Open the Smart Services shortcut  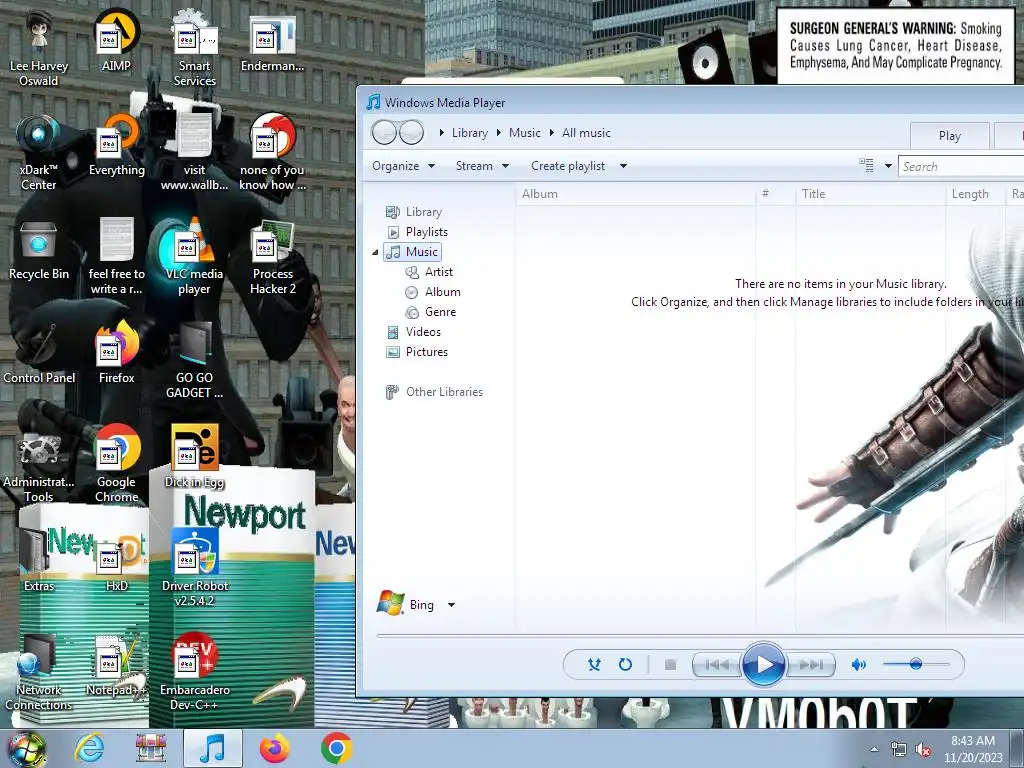194,47
